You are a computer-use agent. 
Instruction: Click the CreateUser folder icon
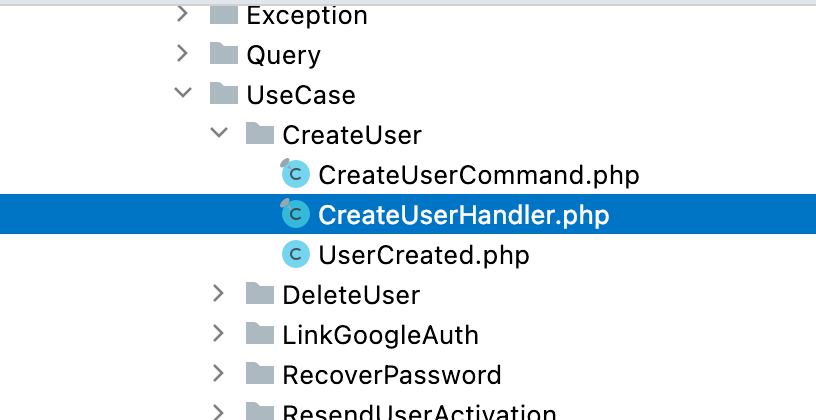260,134
